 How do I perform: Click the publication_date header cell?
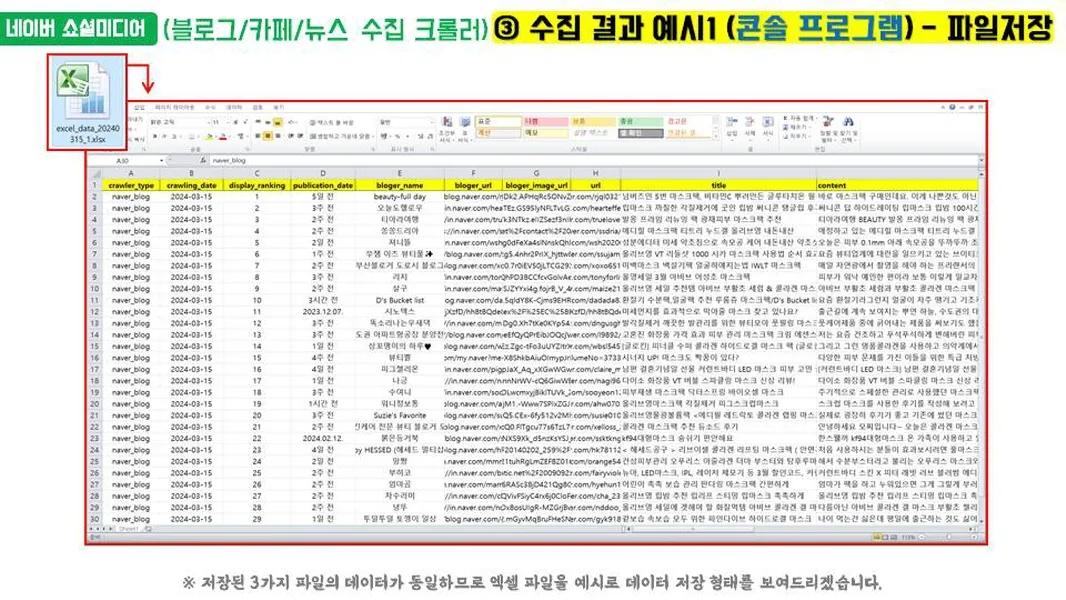point(322,185)
